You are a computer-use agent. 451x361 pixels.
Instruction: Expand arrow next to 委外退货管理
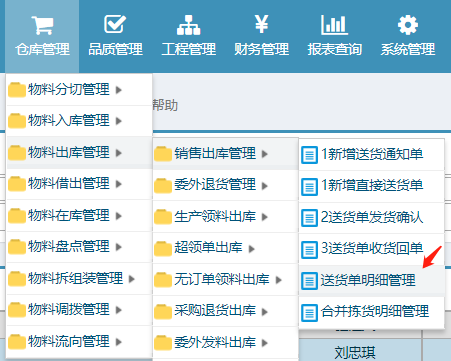point(265,186)
